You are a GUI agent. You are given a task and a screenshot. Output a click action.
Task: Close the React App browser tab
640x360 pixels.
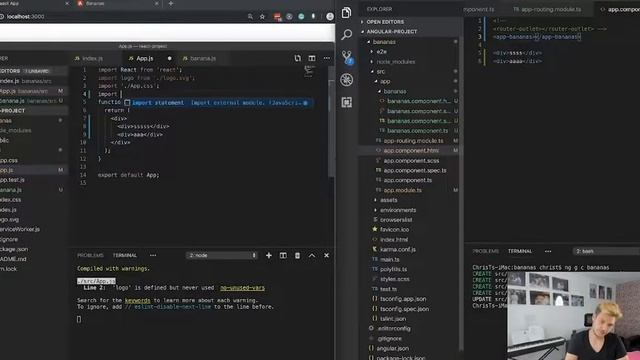tap(67, 4)
